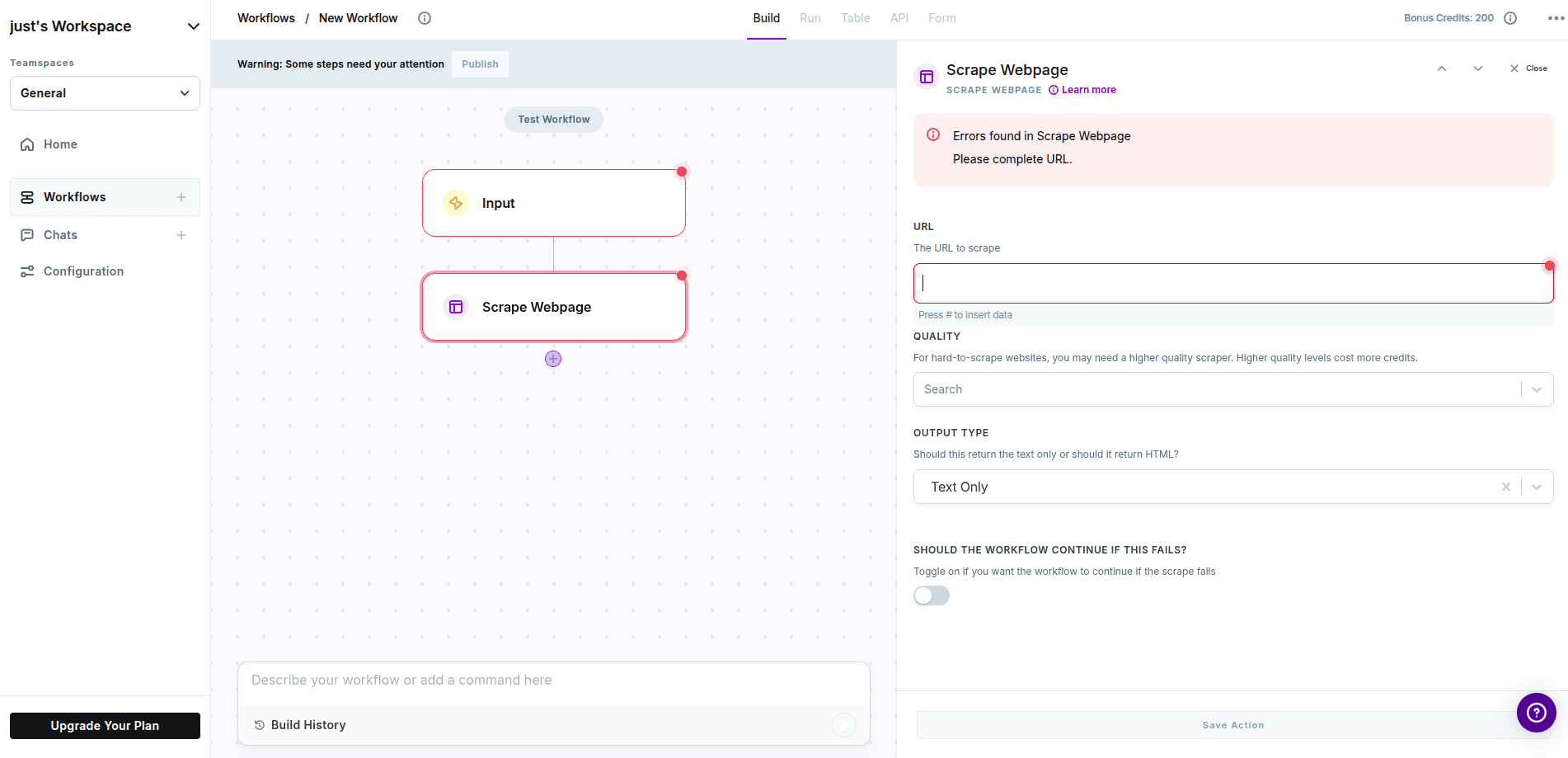This screenshot has height=758, width=1568.
Task: Focus the describe your workflow command box
Action: click(x=554, y=680)
